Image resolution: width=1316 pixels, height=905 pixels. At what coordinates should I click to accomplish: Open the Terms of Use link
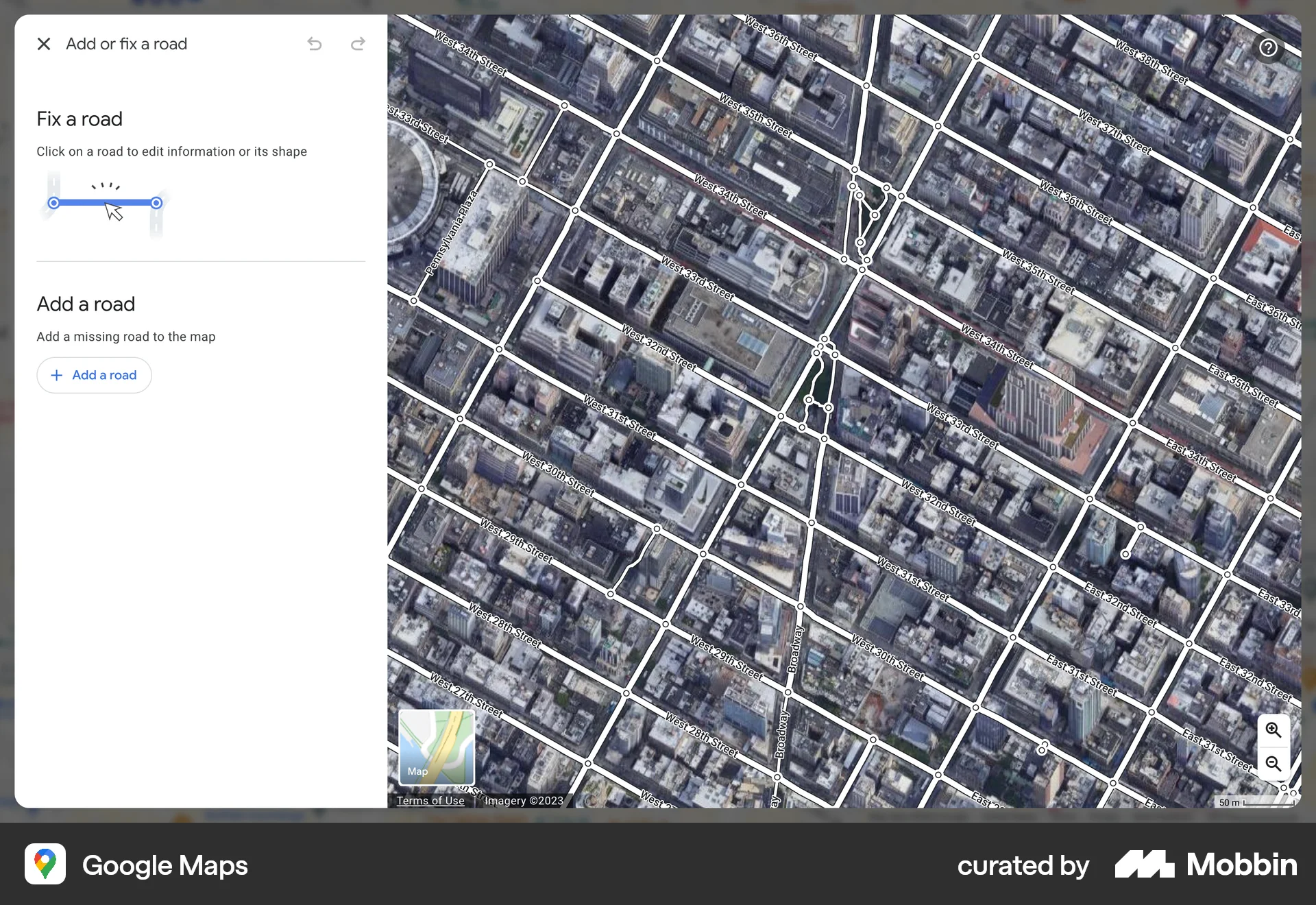point(430,800)
